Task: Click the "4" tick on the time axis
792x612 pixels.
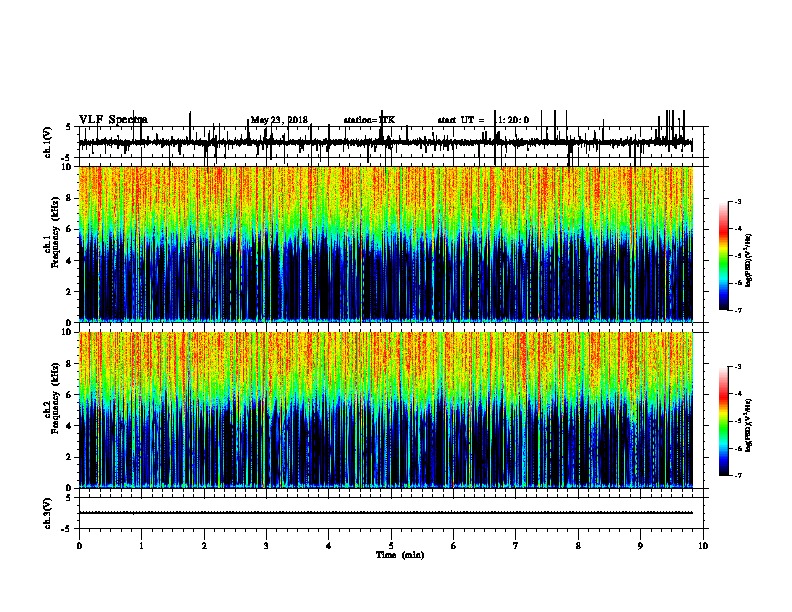Action: coord(329,546)
